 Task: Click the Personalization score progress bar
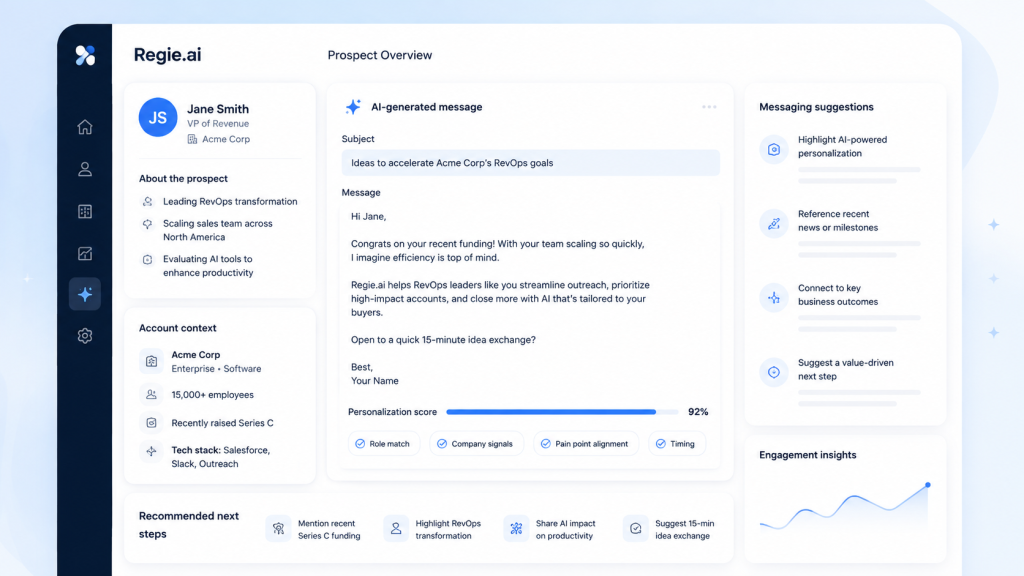tap(562, 412)
